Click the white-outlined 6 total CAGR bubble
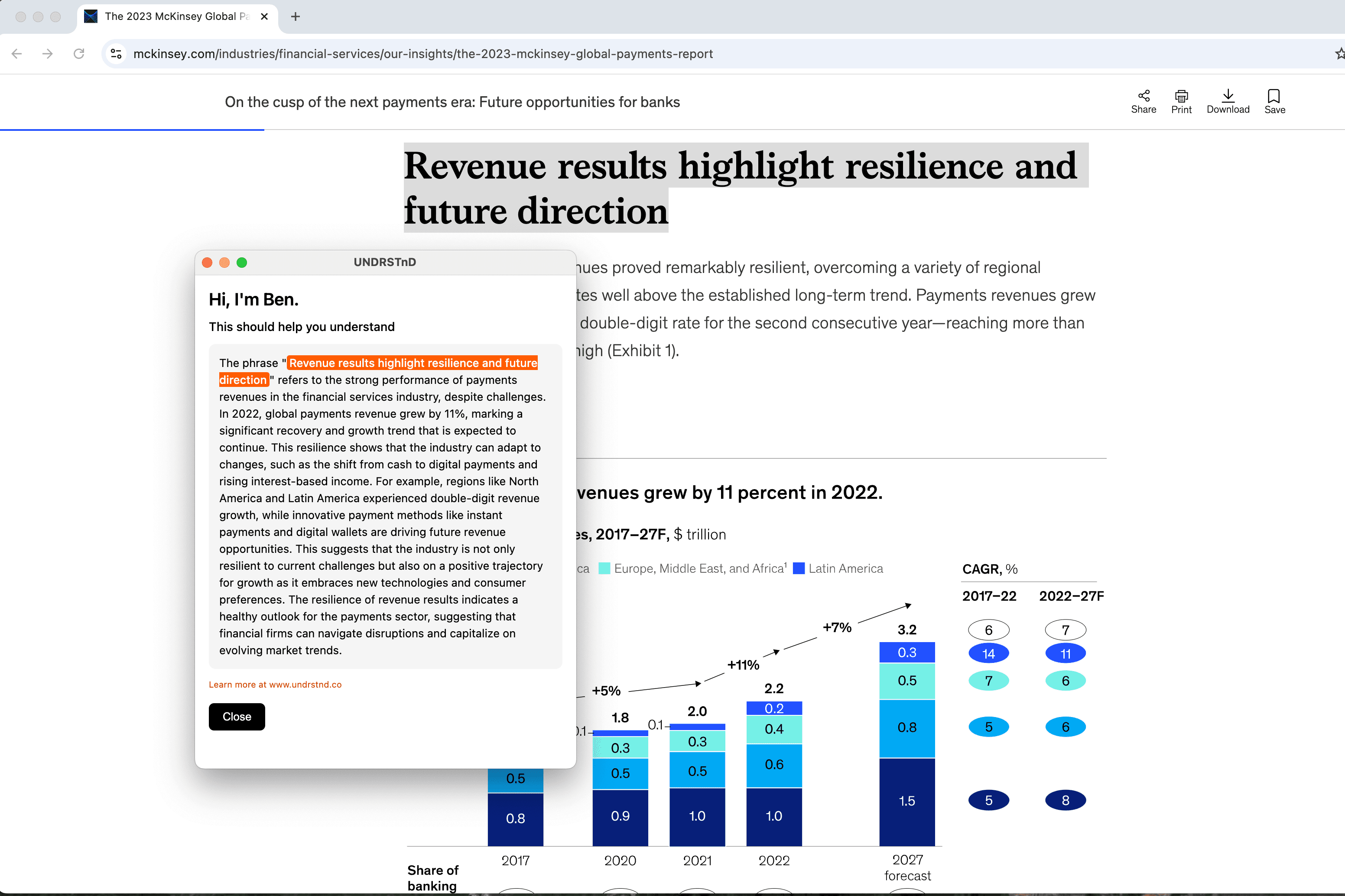The width and height of the screenshot is (1345, 896). [x=988, y=630]
